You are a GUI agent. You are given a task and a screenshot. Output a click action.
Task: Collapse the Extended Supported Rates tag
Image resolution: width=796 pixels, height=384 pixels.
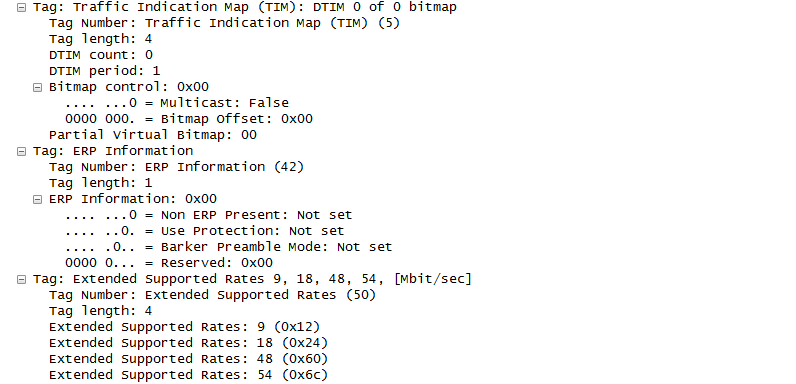21,279
